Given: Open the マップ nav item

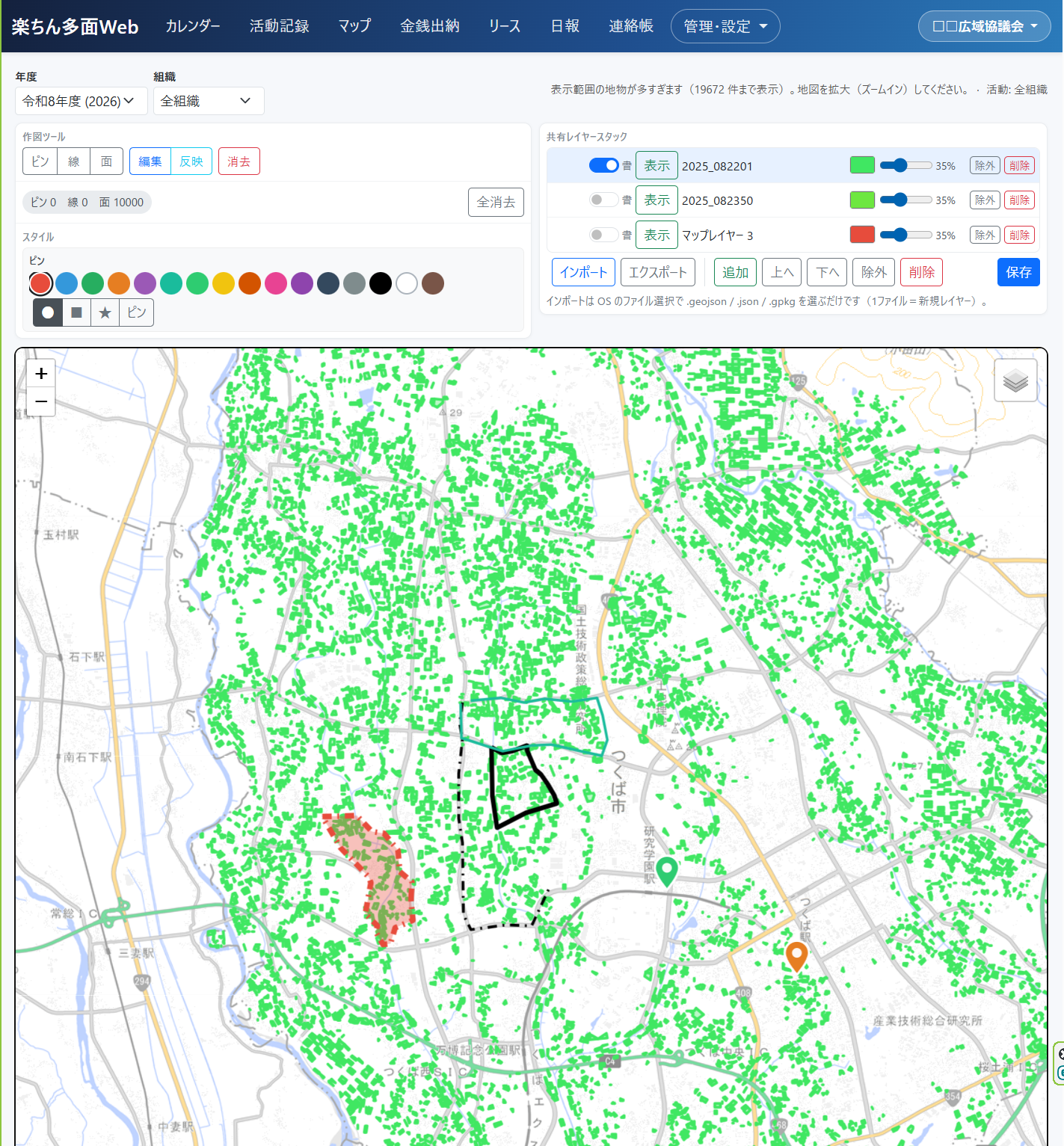Looking at the screenshot, I should [354, 26].
